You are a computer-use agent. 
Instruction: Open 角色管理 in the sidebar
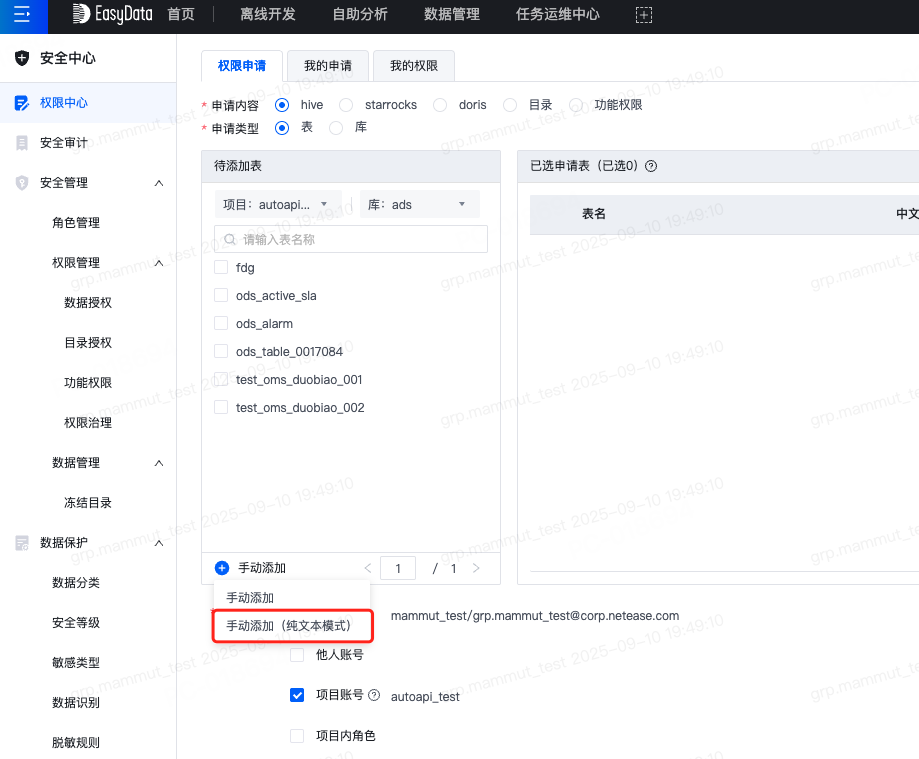(x=76, y=223)
